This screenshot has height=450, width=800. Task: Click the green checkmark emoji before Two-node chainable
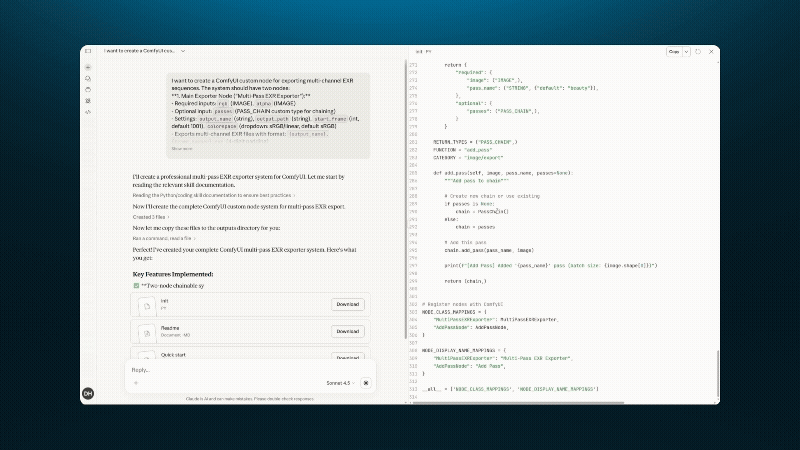[x=136, y=286]
